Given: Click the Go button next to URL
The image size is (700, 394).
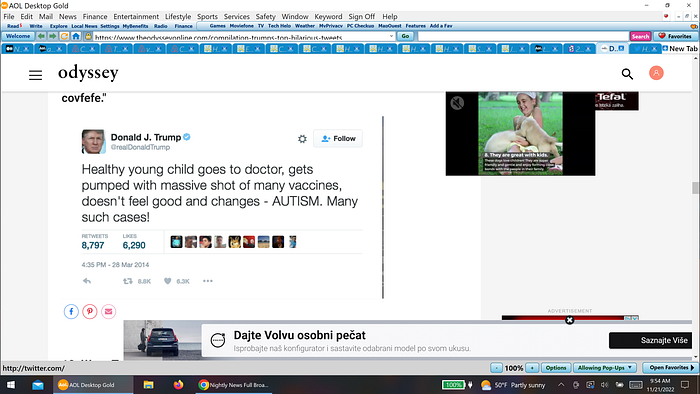Looking at the screenshot, I should pos(405,36).
